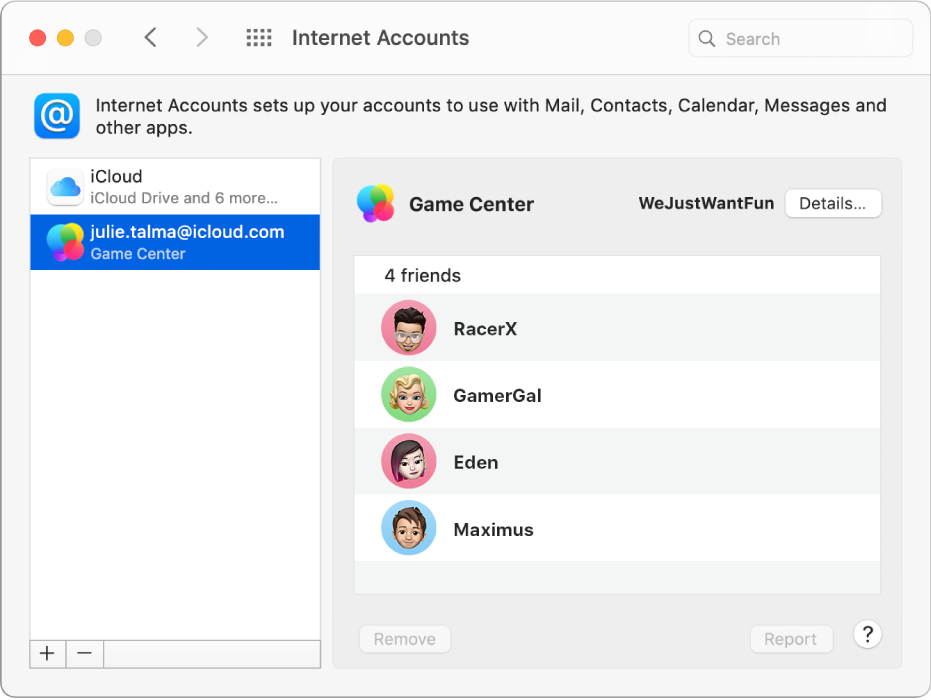Click RacerX's avatar picture
The height and width of the screenshot is (700, 931).
(409, 328)
